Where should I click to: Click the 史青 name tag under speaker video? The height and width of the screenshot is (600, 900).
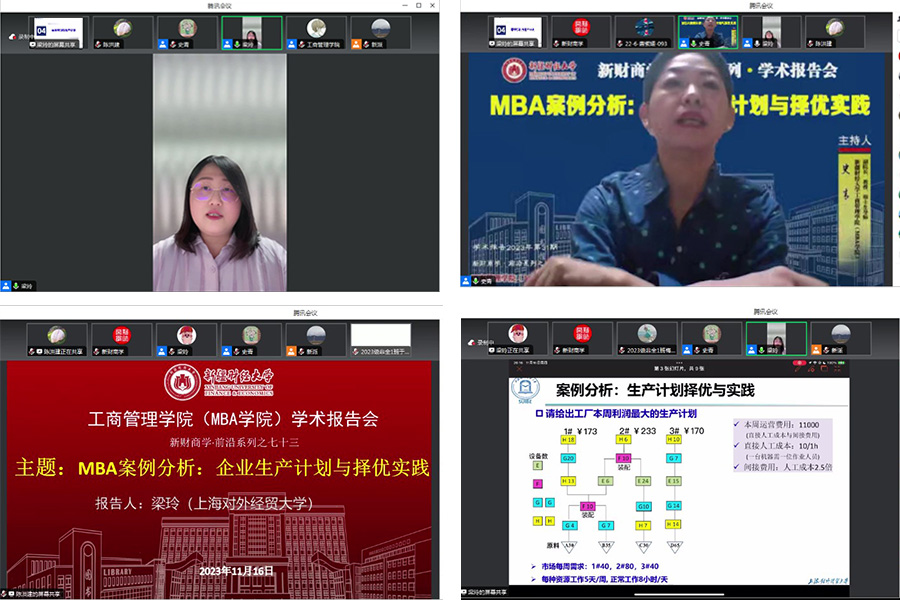(x=484, y=282)
